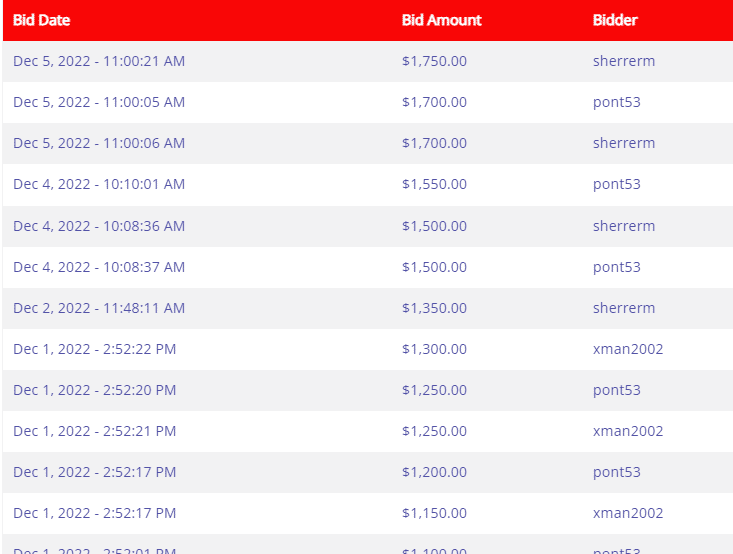The image size is (733, 554).
Task: Select the $1,550.00 bid amount
Action: (434, 184)
